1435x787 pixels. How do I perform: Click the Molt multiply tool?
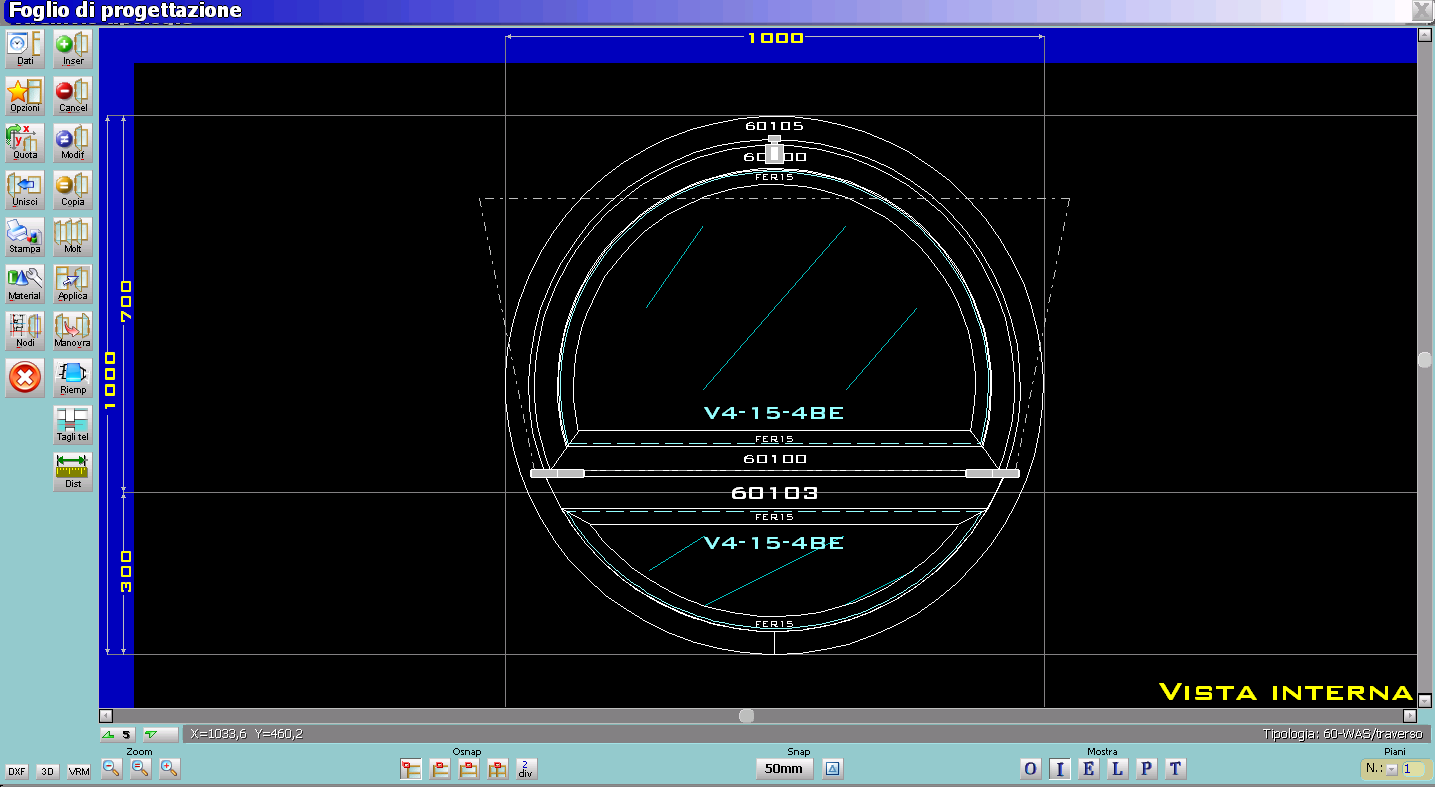pos(73,237)
